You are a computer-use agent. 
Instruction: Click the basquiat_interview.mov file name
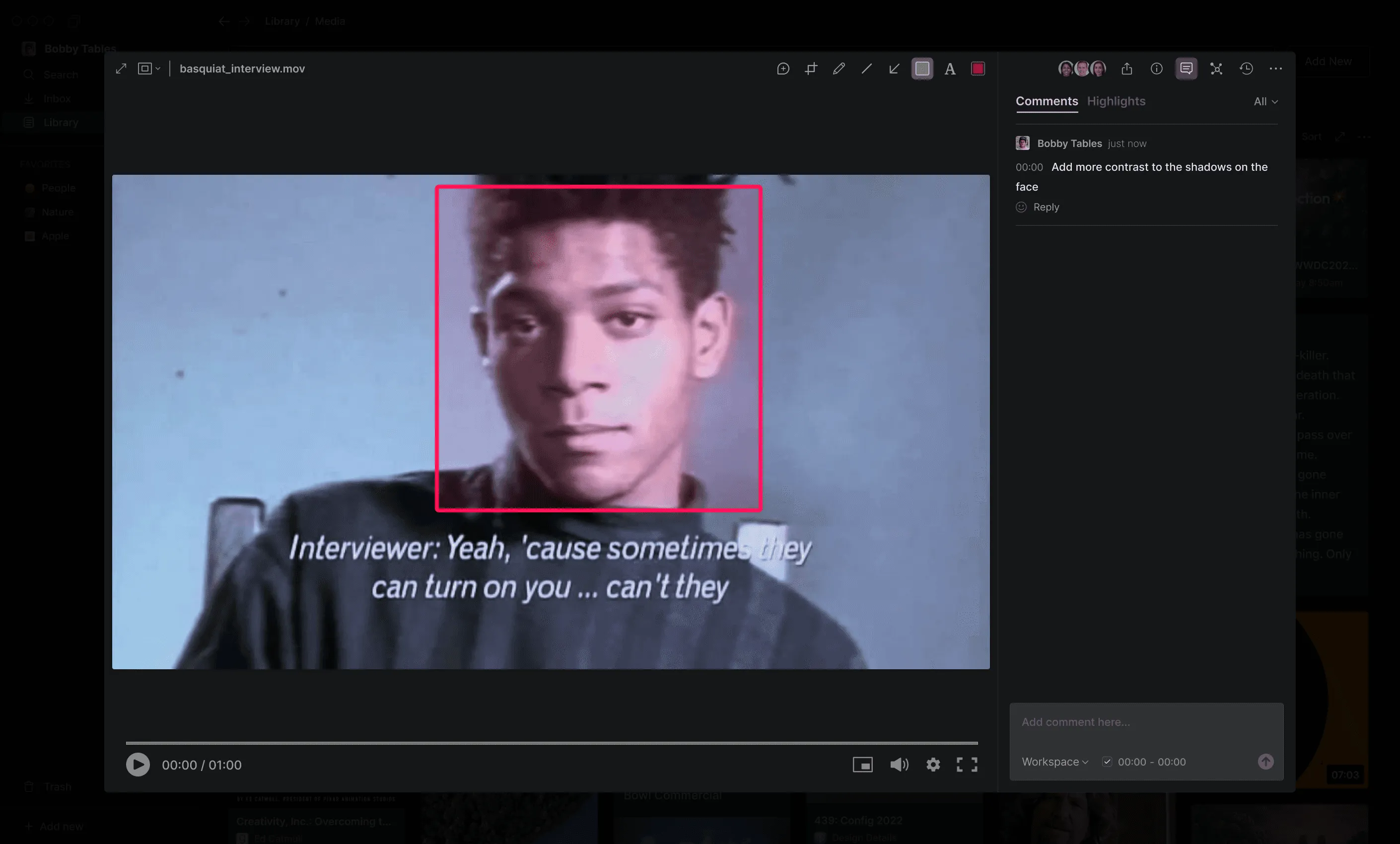242,69
